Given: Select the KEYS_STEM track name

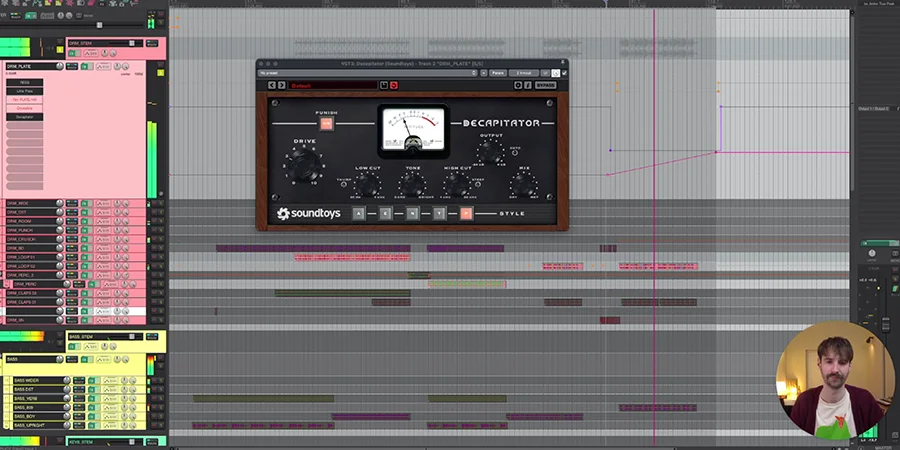Looking at the screenshot, I should pyautogui.click(x=81, y=442).
